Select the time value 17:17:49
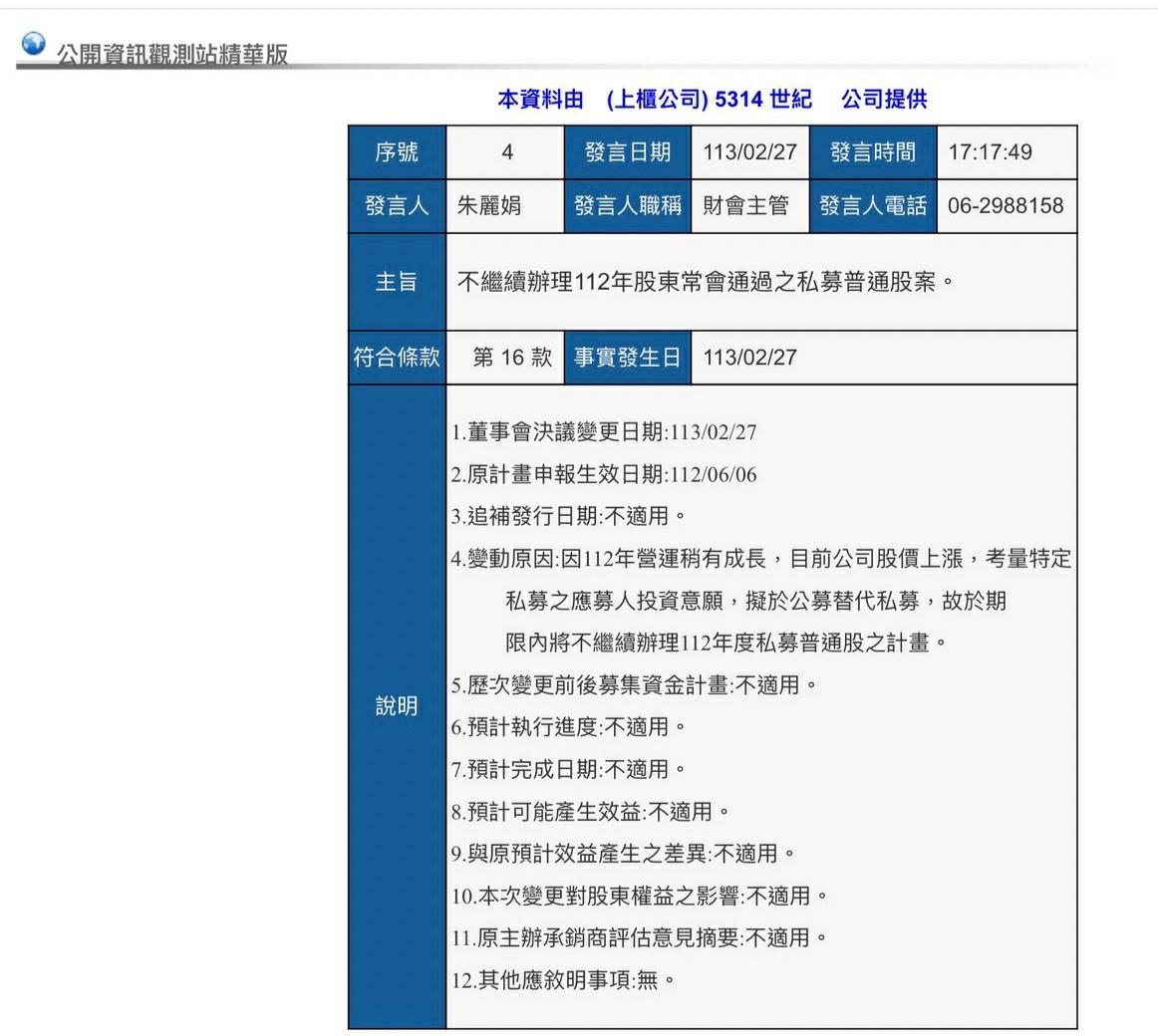This screenshot has height=1036, width=1158. click(x=990, y=152)
